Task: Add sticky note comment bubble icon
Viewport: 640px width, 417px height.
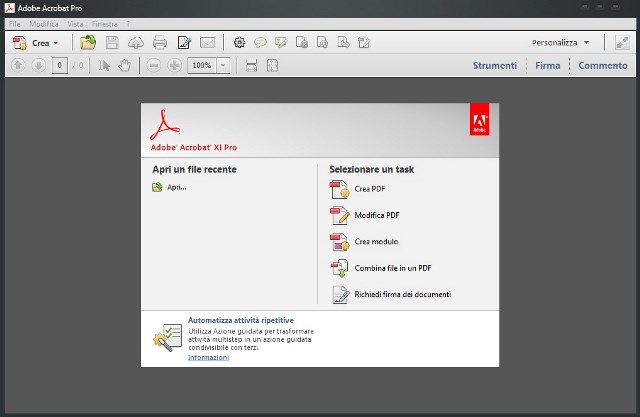Action: (260, 42)
